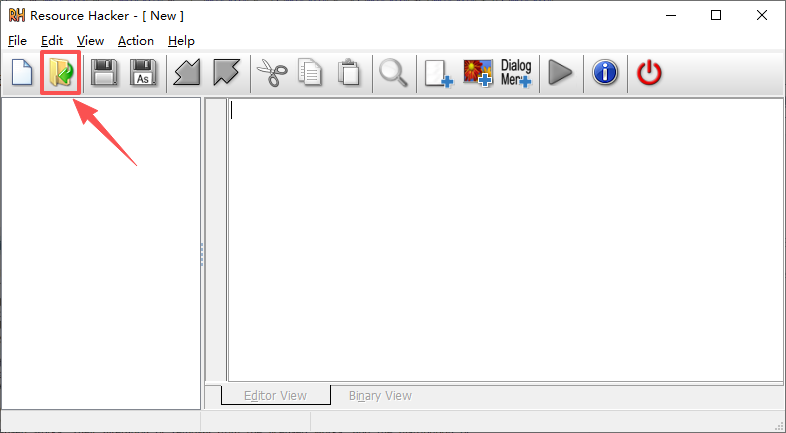Click the Save As floppy icon
This screenshot has height=433, width=786.
[143, 72]
